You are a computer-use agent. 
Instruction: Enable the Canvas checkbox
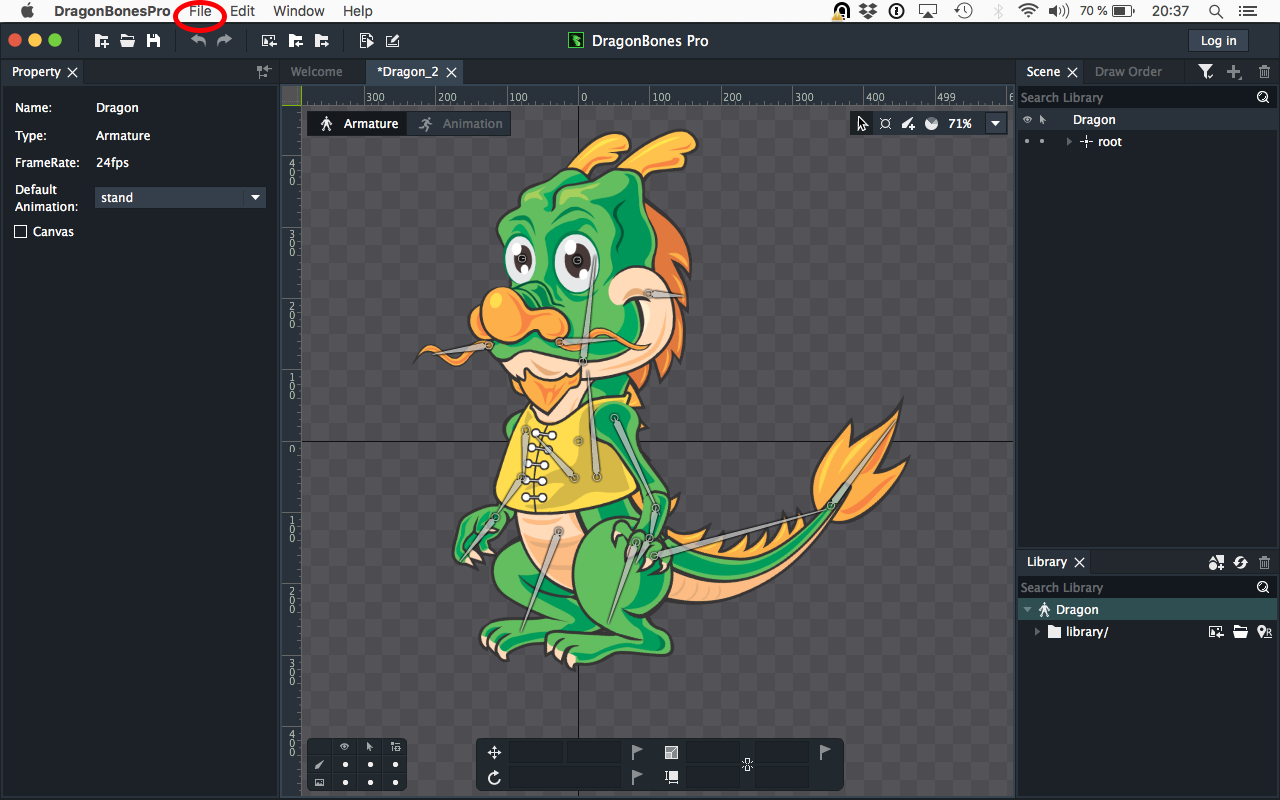(x=21, y=232)
